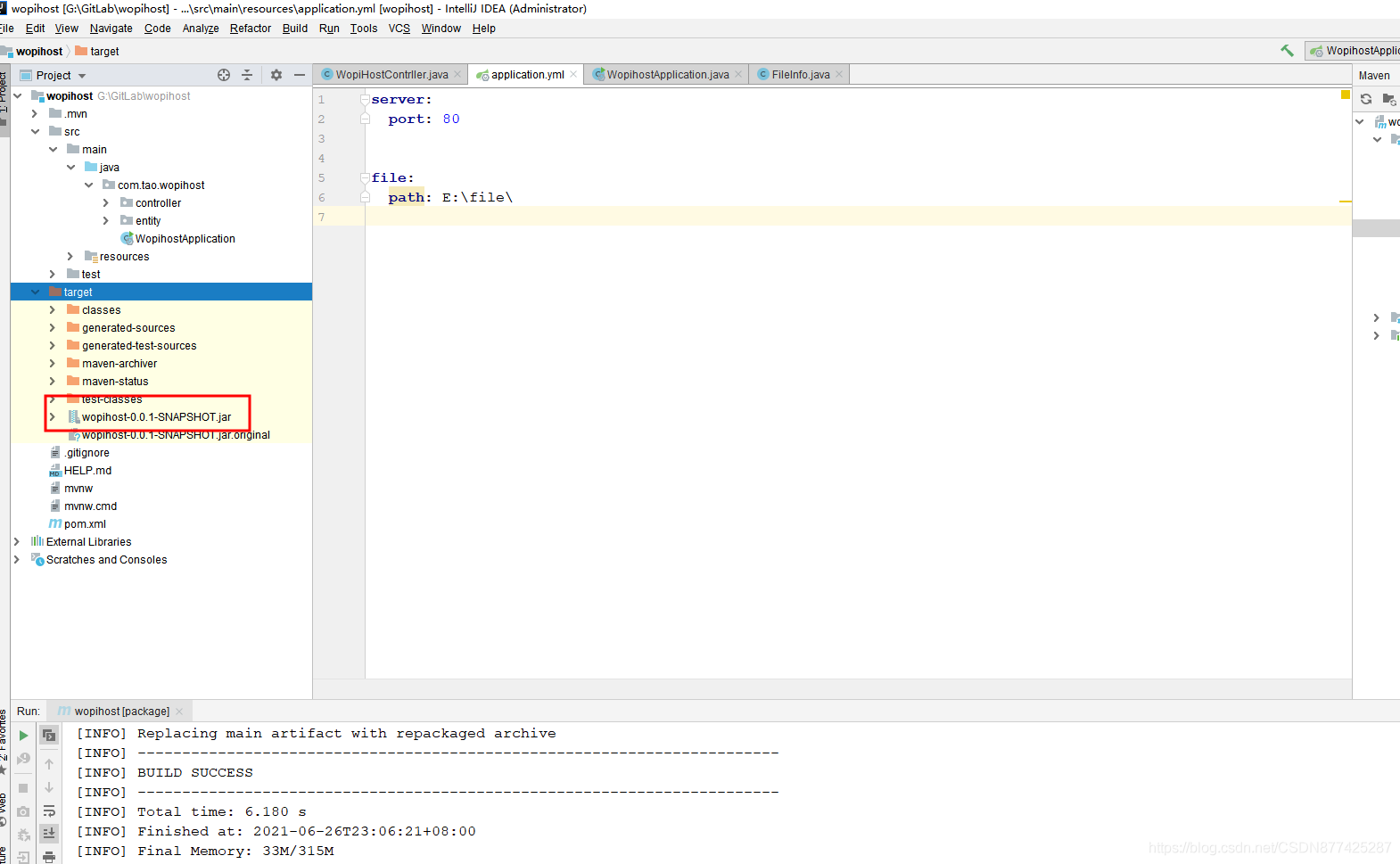Close the WopiHostContrller.java tab
Image resolution: width=1400 pixels, height=864 pixels.
coord(457,74)
